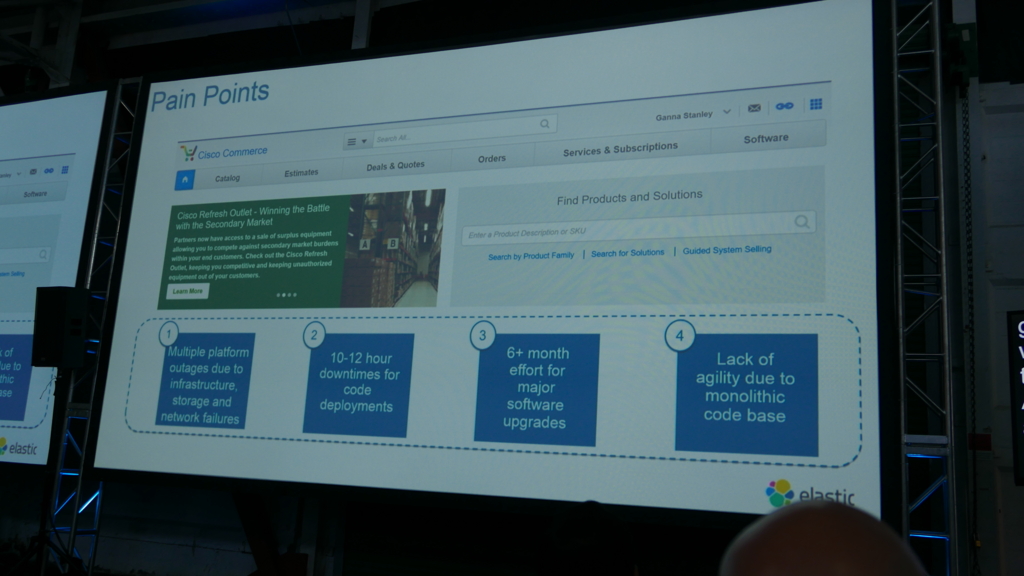Open the search category list dropdown

357,141
